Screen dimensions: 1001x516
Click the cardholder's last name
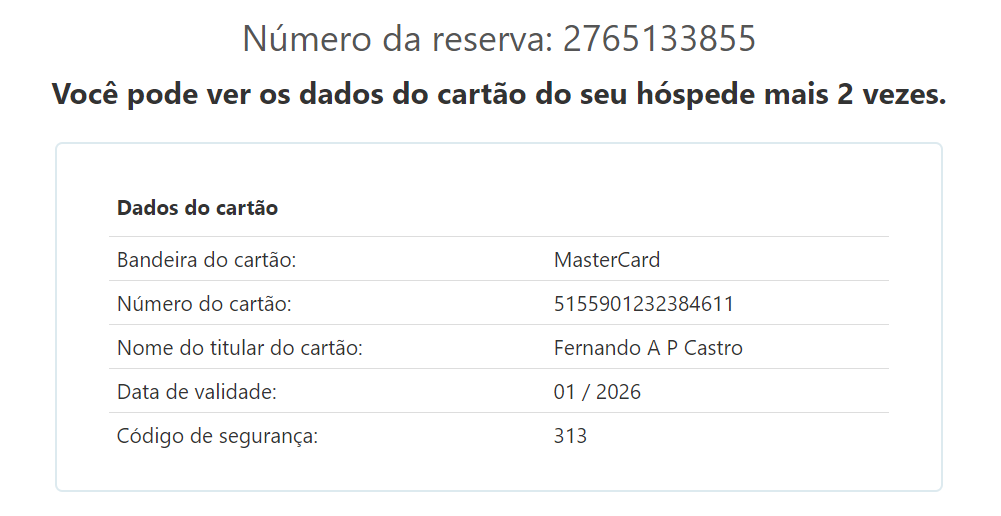(713, 348)
